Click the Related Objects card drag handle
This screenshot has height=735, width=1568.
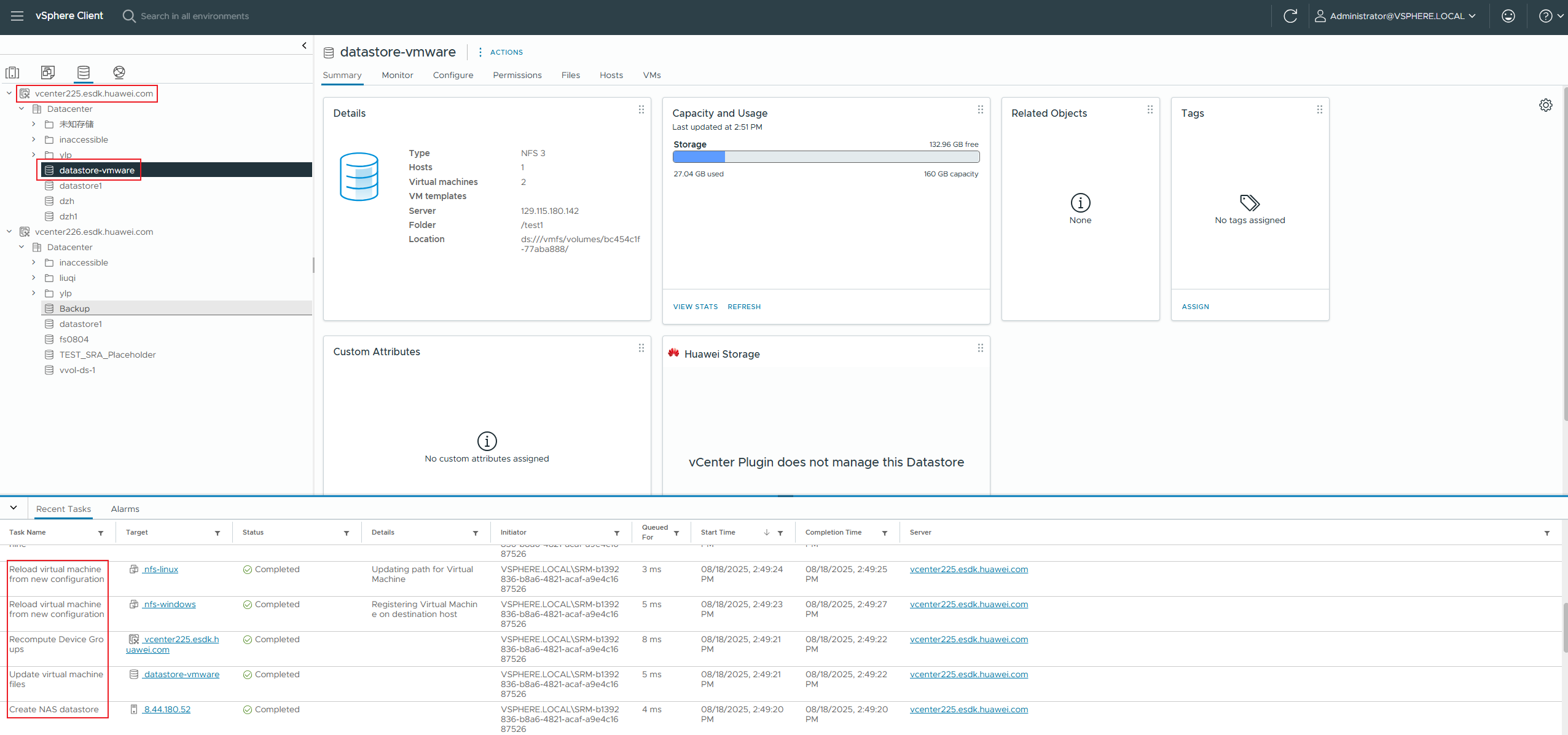pyautogui.click(x=1150, y=109)
